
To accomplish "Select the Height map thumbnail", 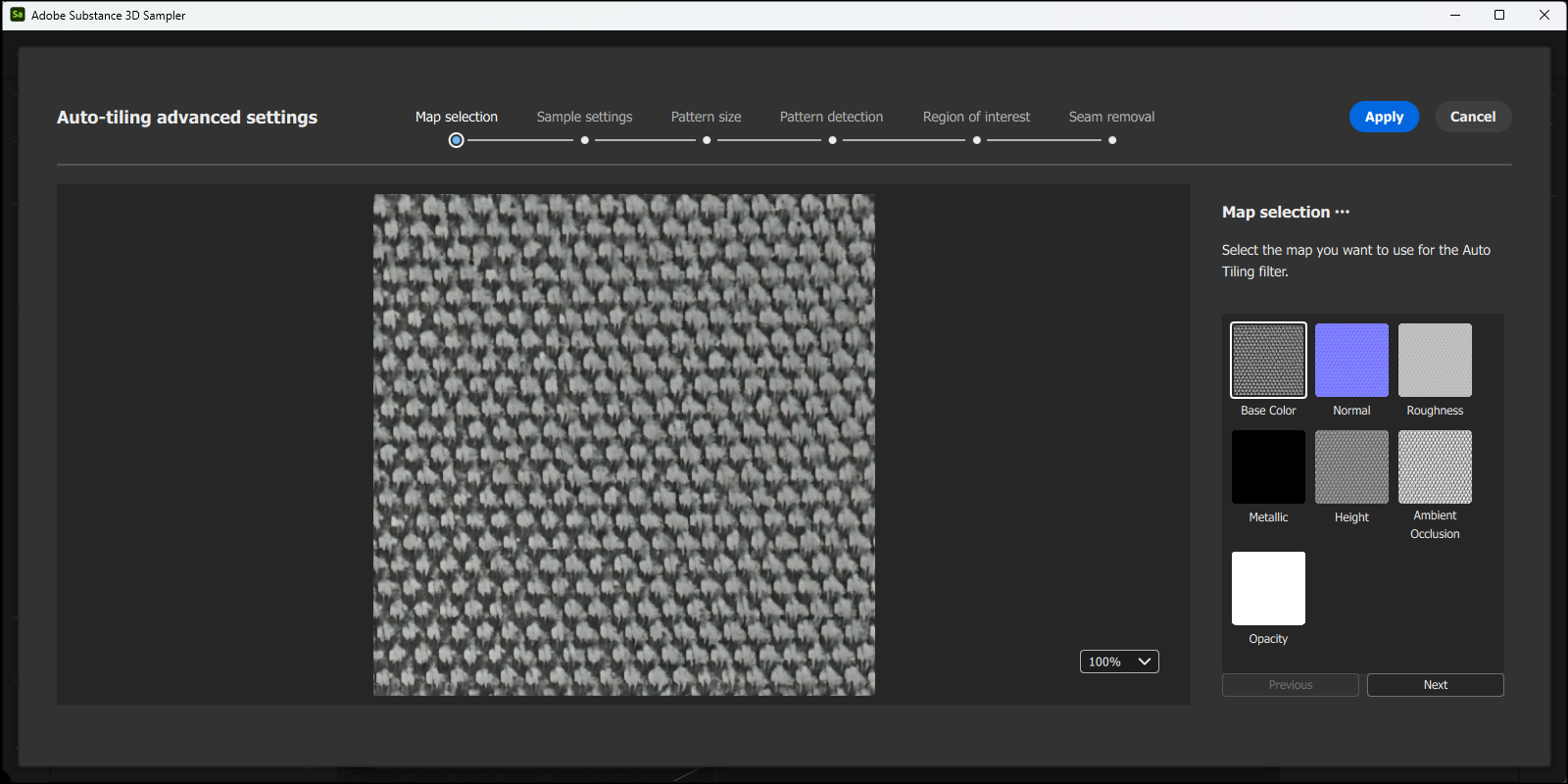I will 1351,466.
